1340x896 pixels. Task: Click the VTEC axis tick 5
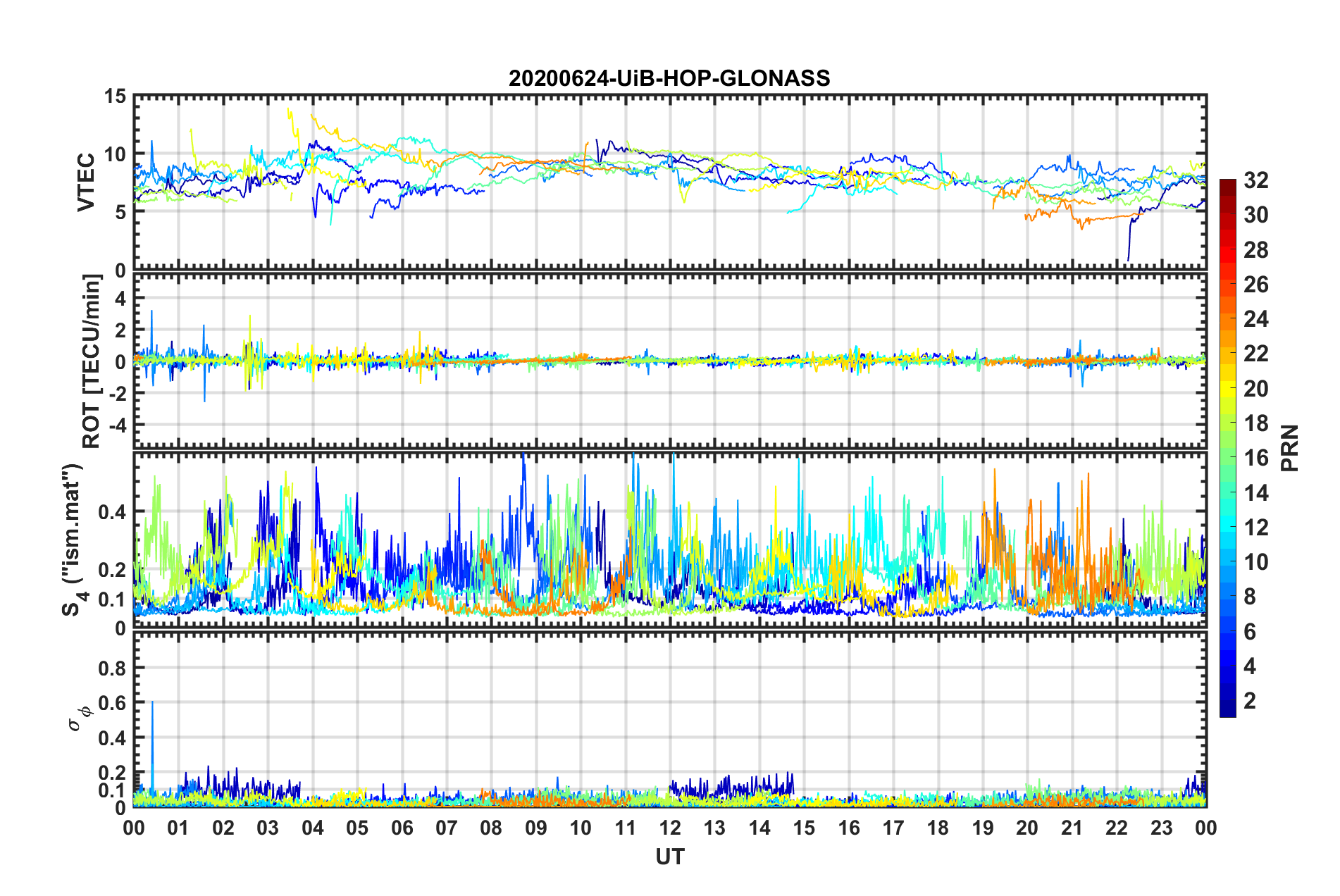tap(121, 212)
